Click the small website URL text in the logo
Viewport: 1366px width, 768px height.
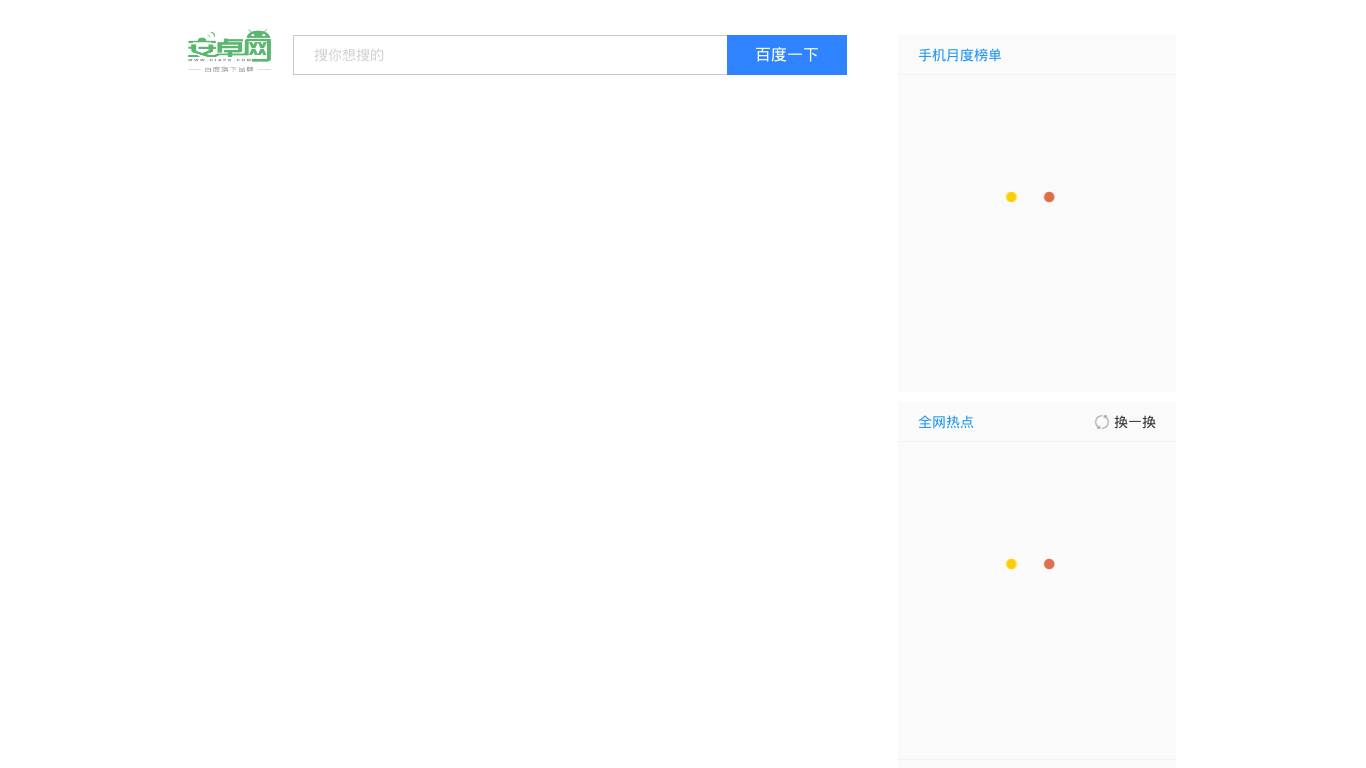(x=214, y=60)
